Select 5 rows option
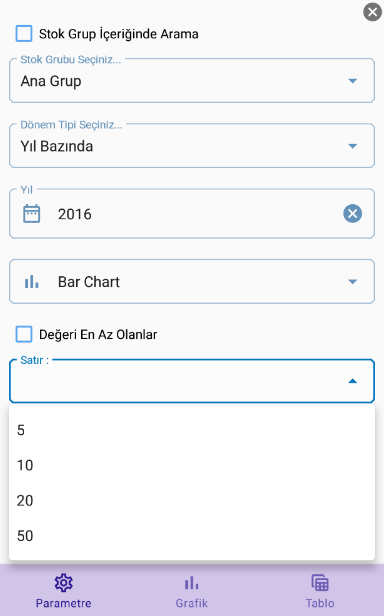Screen dimensions: 384x616 tap(192, 430)
